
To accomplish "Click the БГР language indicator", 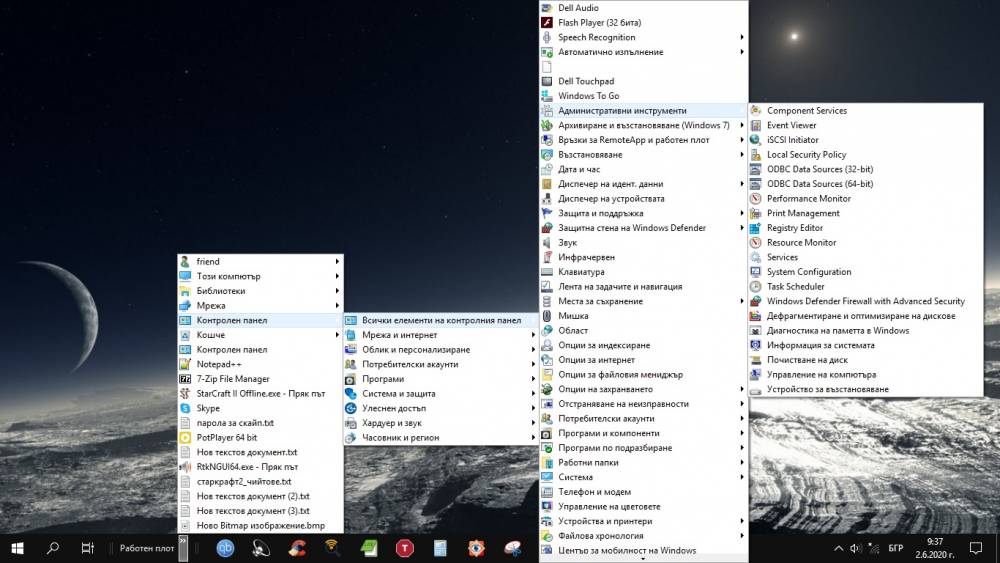I will pyautogui.click(x=895, y=548).
